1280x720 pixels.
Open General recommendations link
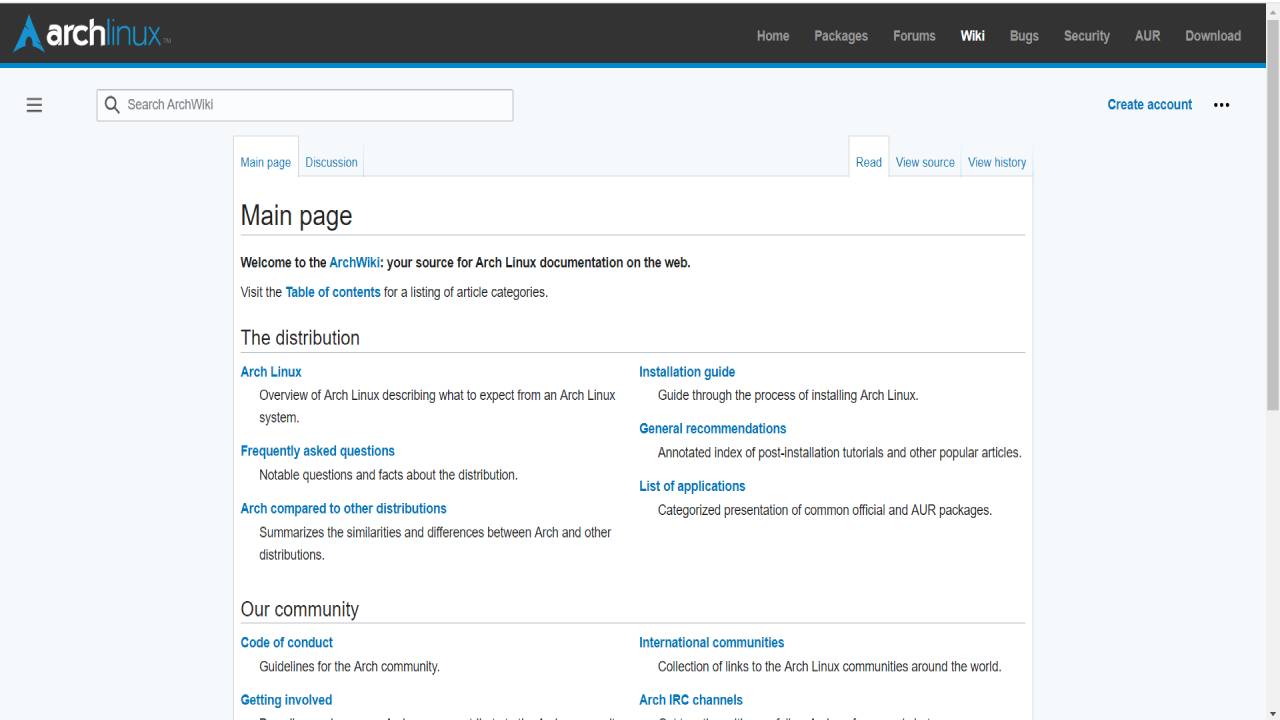pos(713,429)
